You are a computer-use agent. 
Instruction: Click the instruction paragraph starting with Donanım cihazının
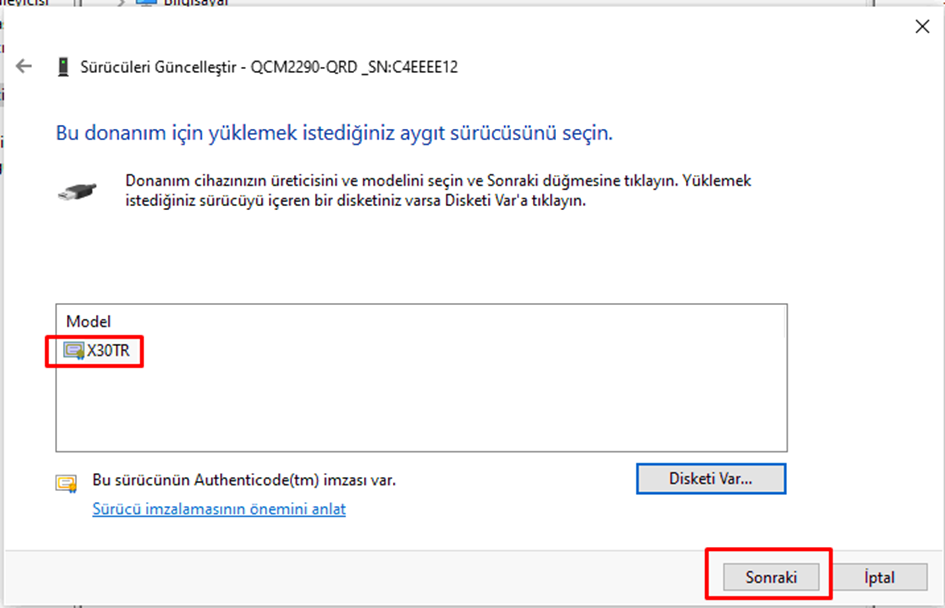[437, 190]
